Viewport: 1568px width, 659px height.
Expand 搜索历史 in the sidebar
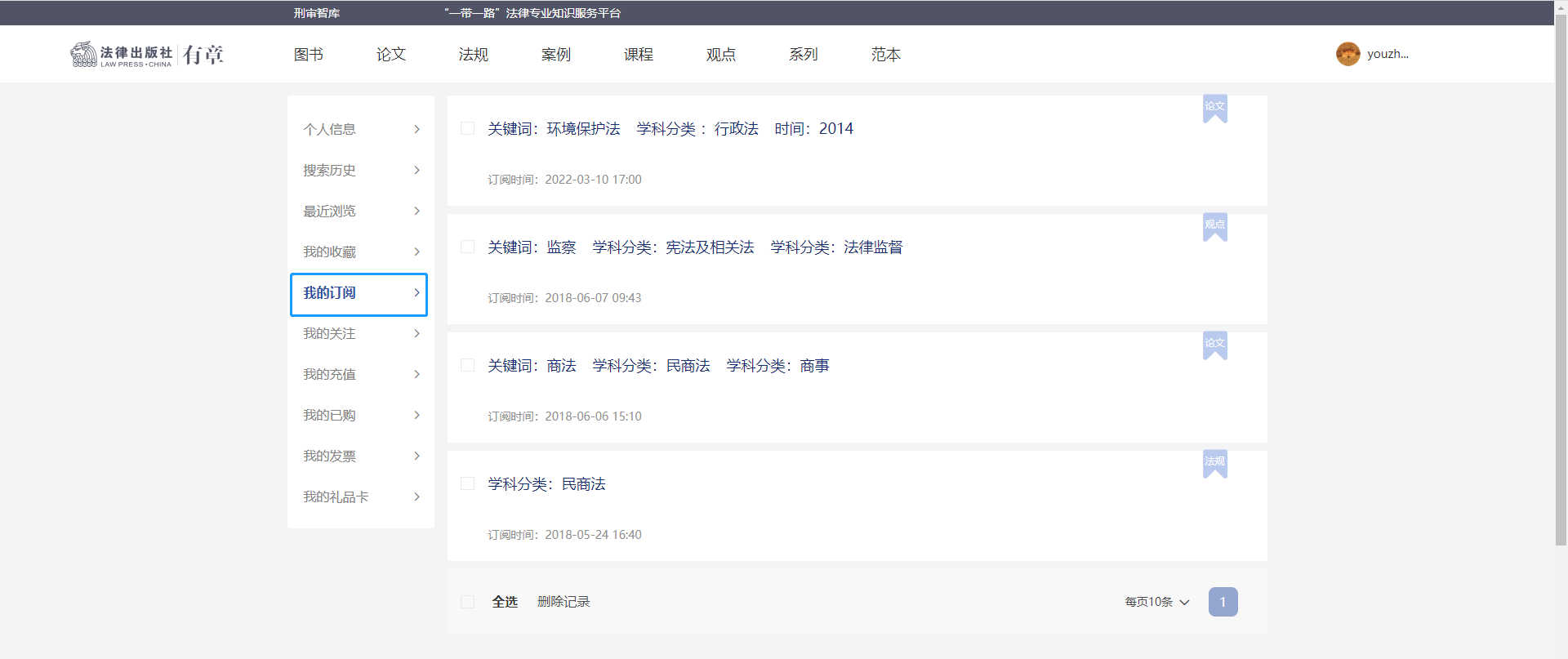pyautogui.click(x=360, y=170)
